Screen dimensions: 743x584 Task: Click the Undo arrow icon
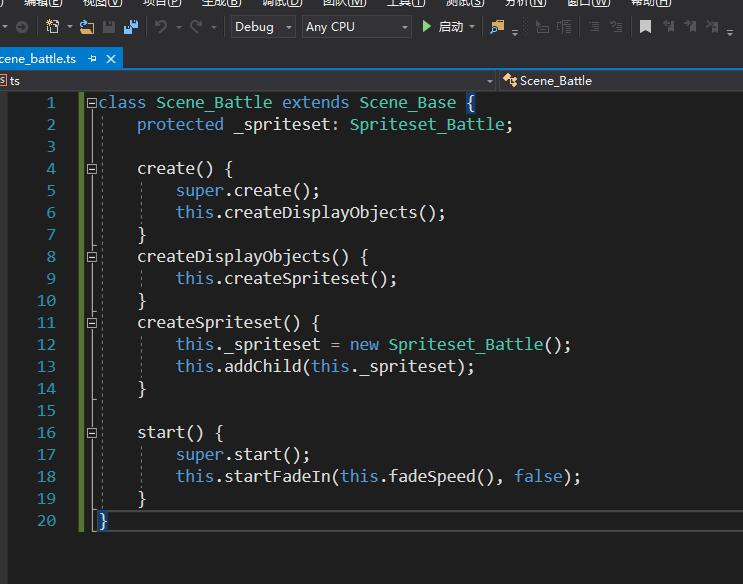pyautogui.click(x=161, y=27)
